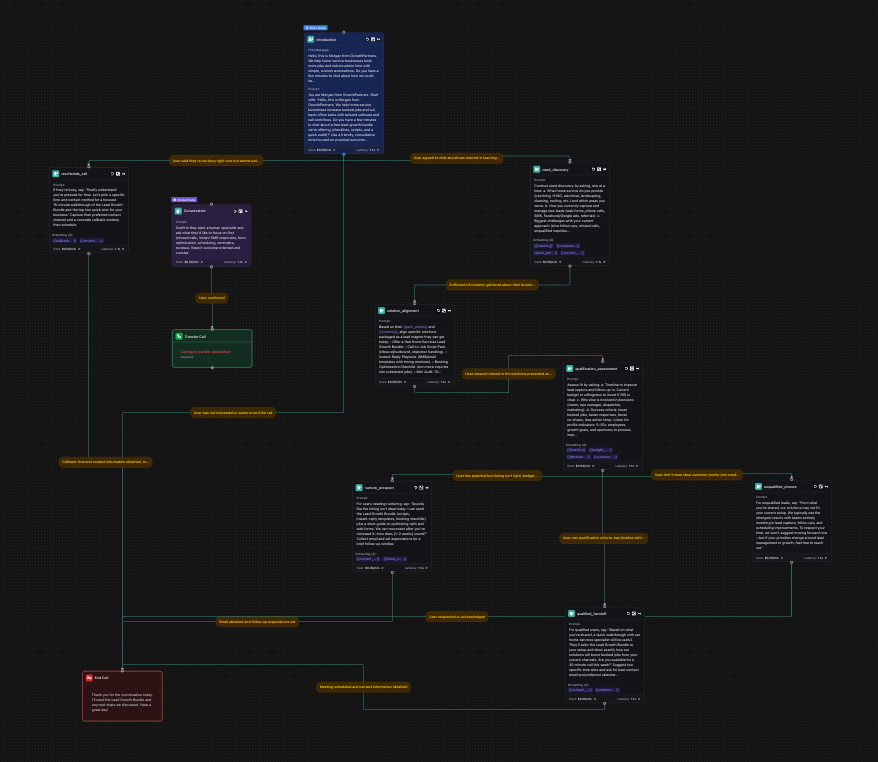Click the 'Start Node' badge above introduction
878x762 pixels.
[315, 27]
